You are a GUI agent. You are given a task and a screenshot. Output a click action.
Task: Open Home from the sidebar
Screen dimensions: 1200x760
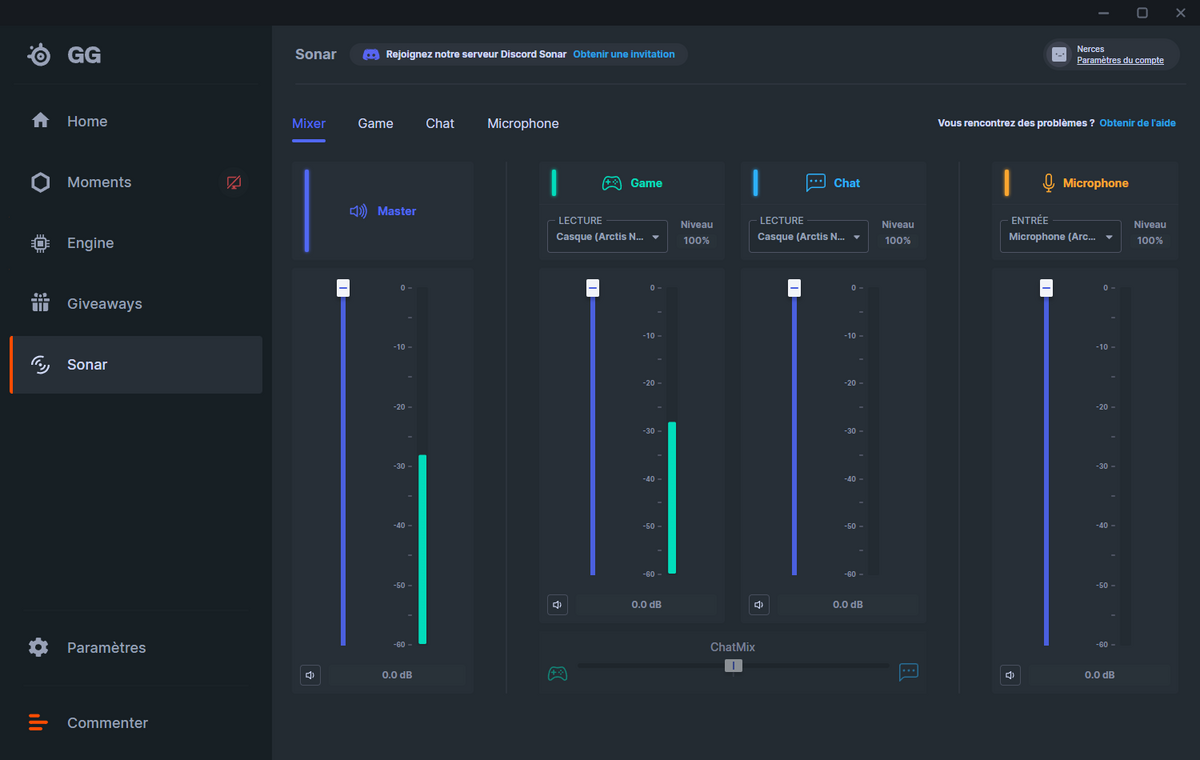[136, 121]
